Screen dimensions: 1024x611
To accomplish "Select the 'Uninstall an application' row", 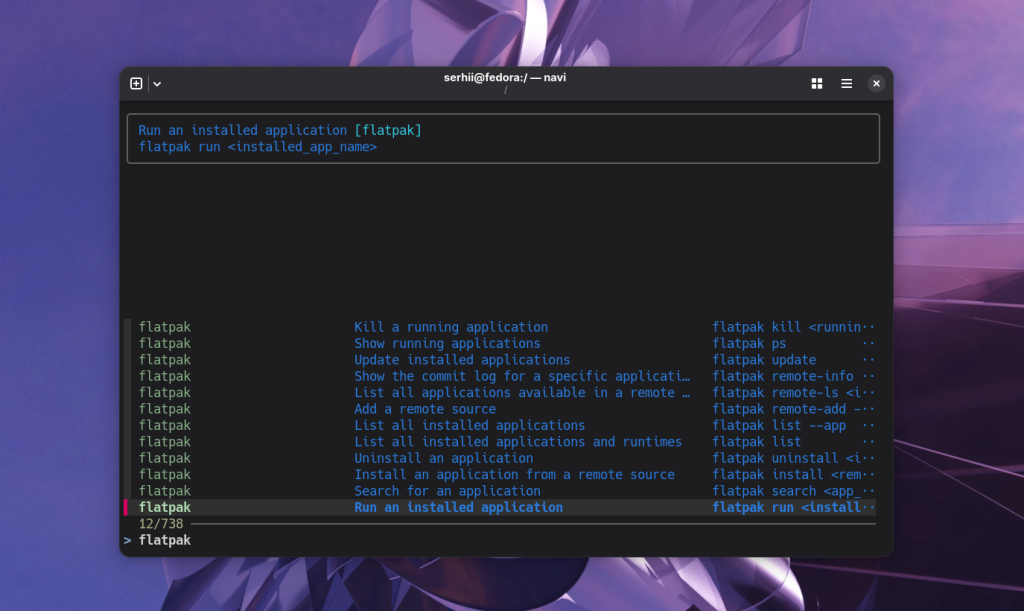I will click(500, 458).
